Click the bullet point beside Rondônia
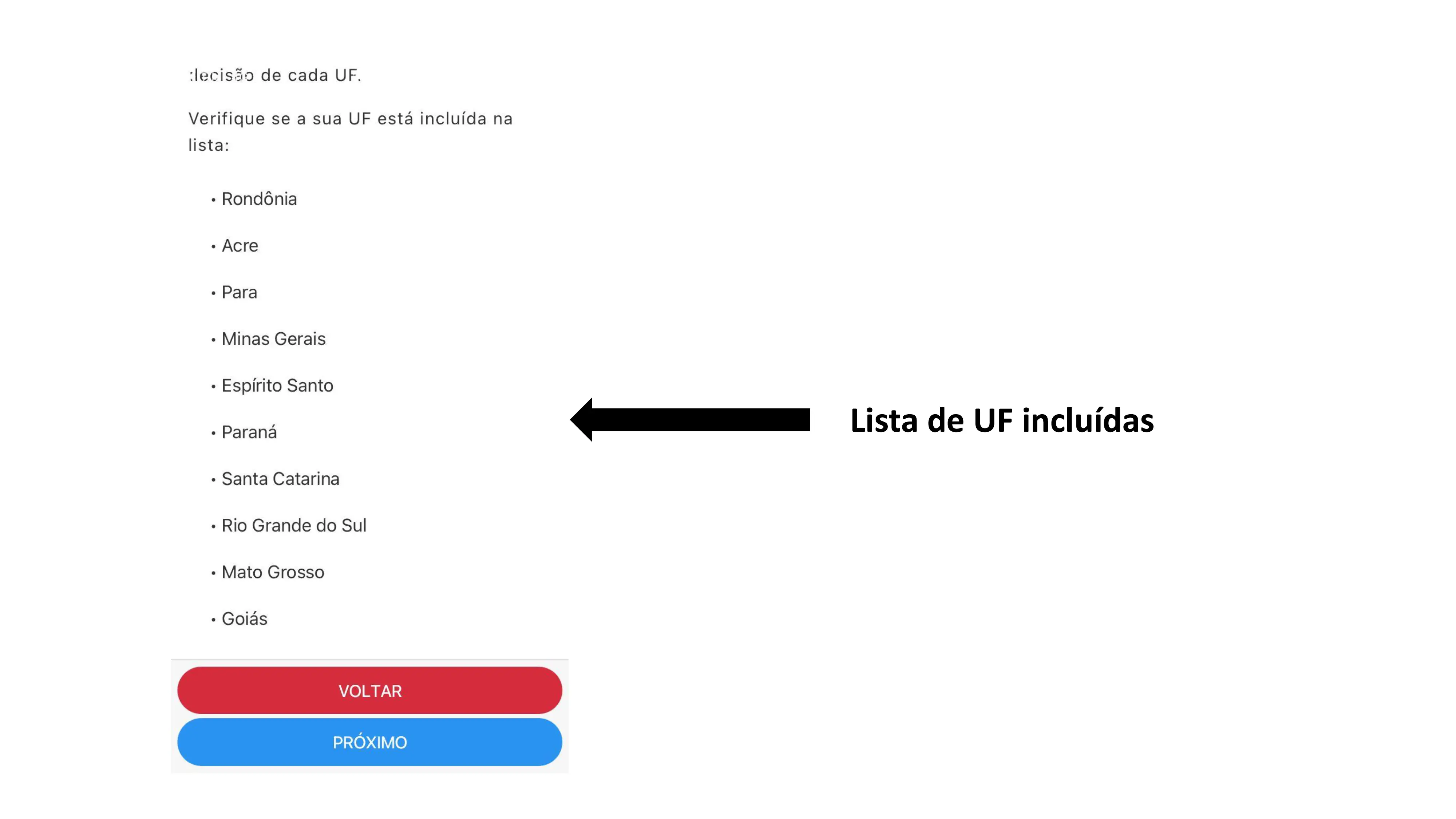This screenshot has width=1456, height=819. tap(213, 200)
